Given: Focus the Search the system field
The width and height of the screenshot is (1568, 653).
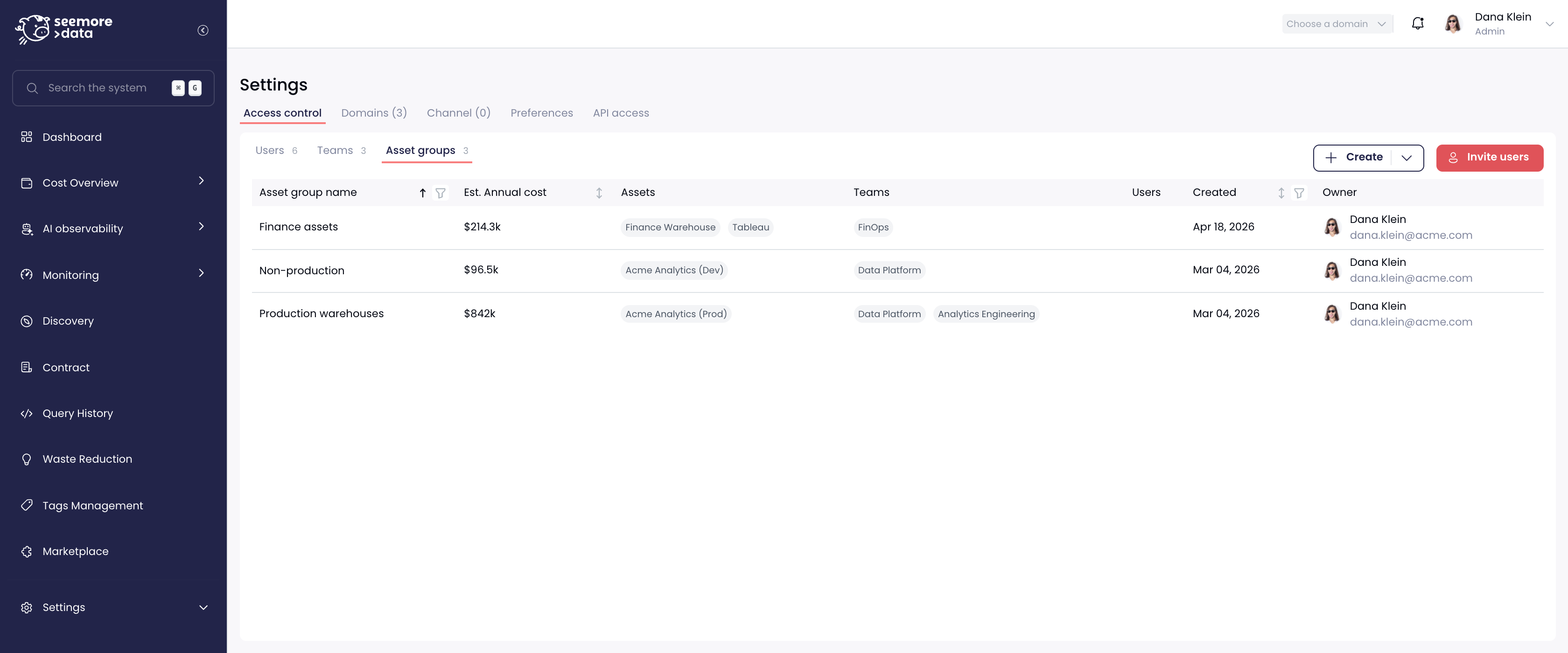Looking at the screenshot, I should 113,88.
